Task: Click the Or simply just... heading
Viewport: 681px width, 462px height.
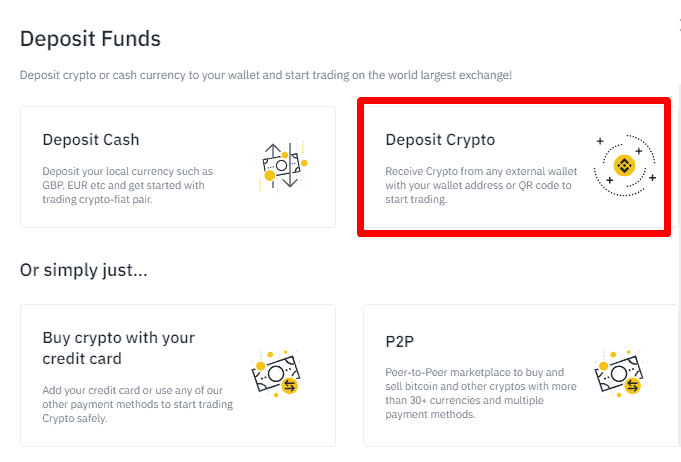Action: click(84, 271)
